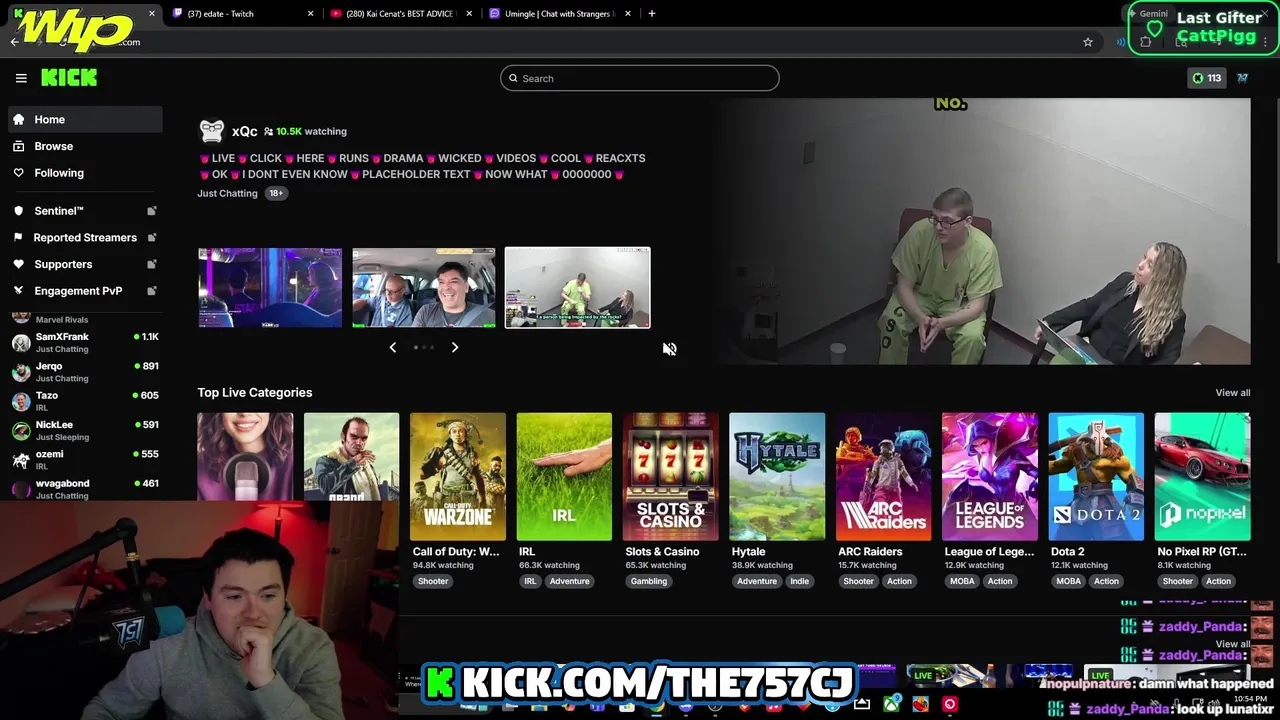Image resolution: width=1280 pixels, height=720 pixels.
Task: Open Sentinel™ in the sidebar
Action: 85,211
